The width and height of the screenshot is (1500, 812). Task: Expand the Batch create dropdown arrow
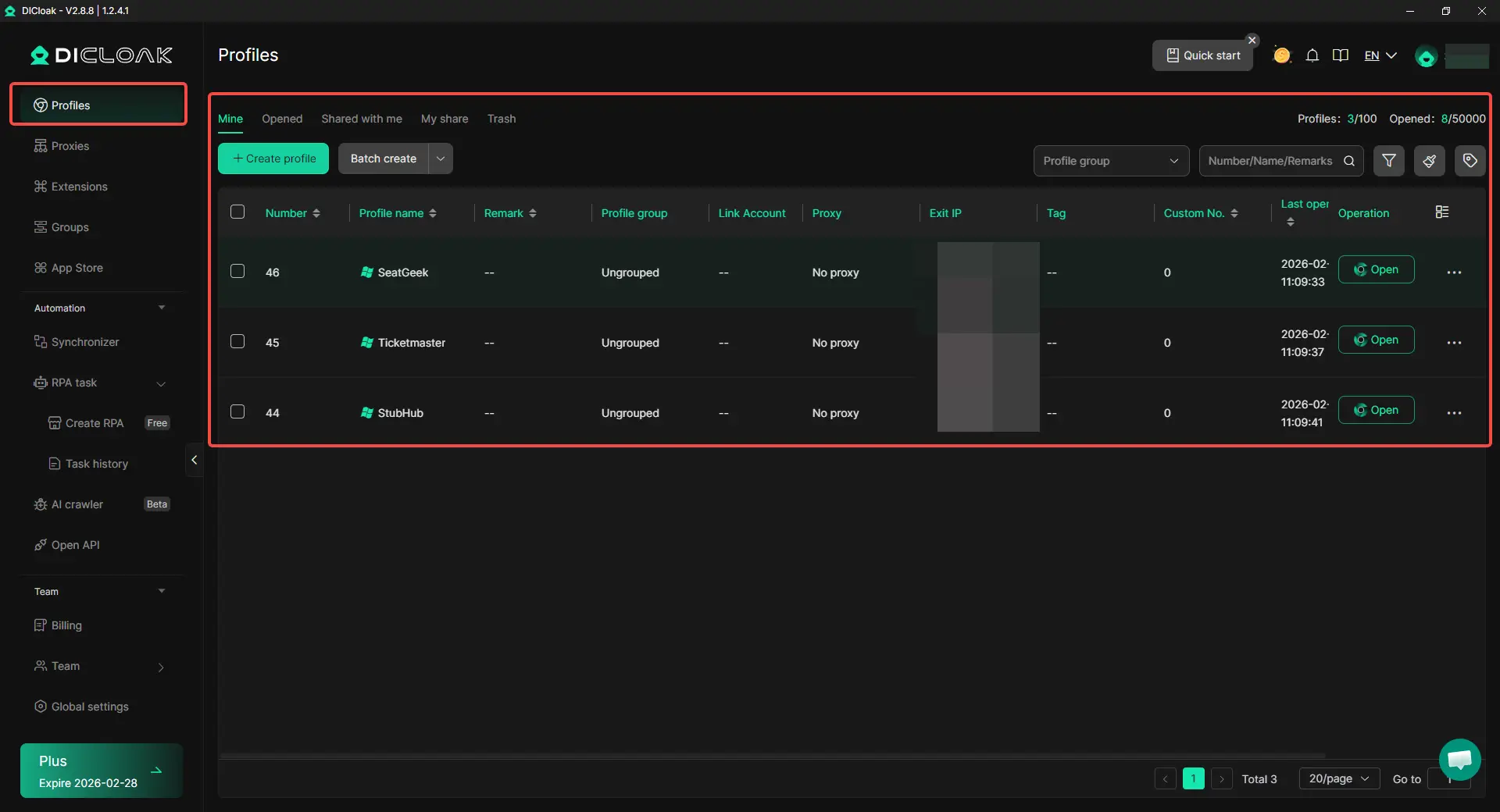coord(441,158)
